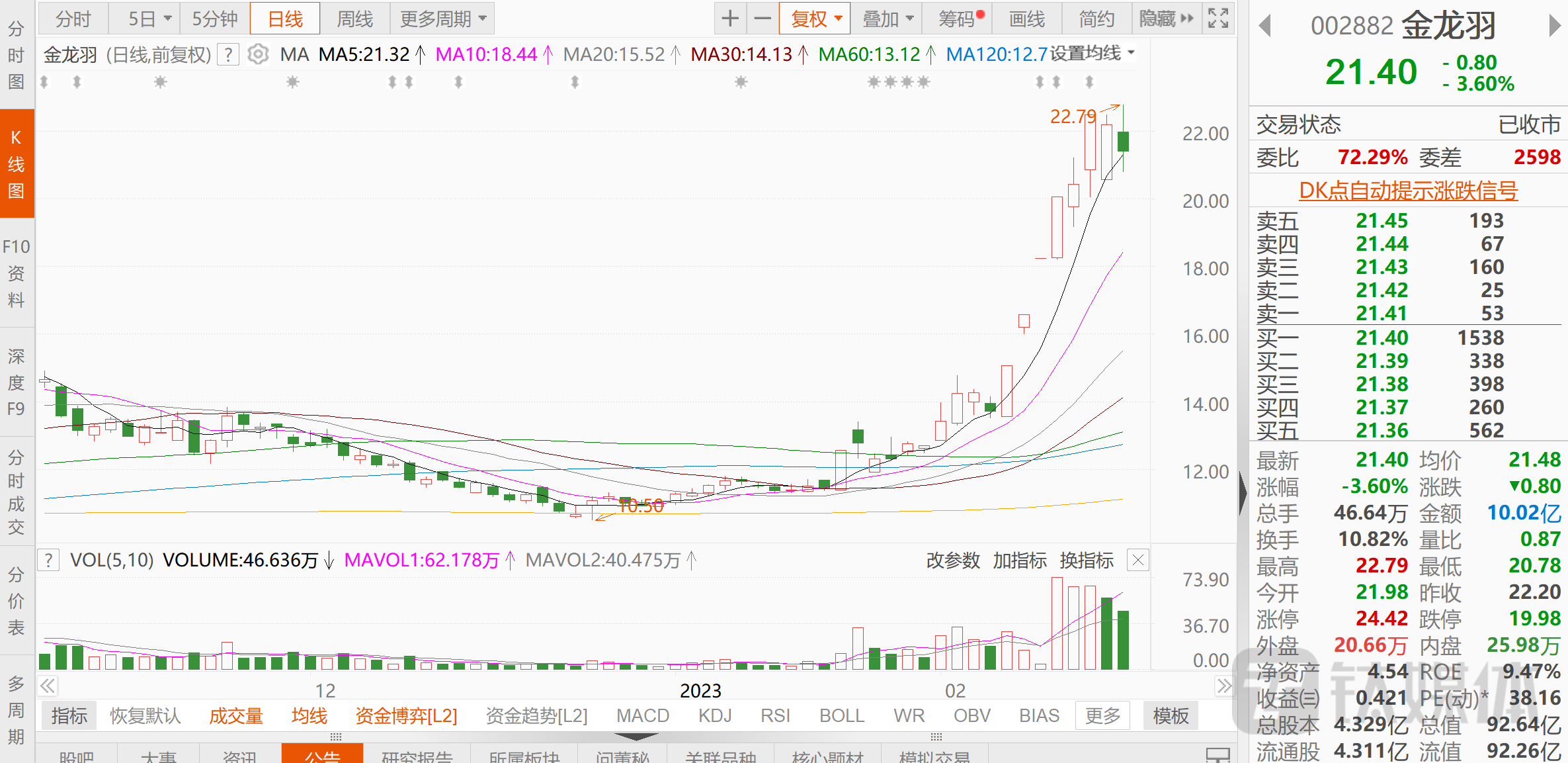
Task: Click the zoom out minus icon
Action: click(763, 19)
